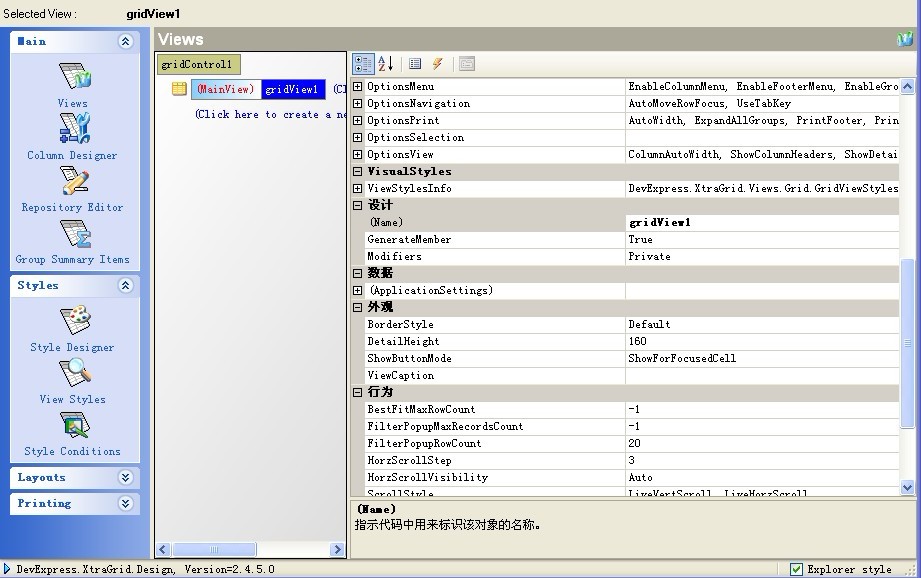Screen dimensions: 921x578
Task: Expand the OptionsPrint property
Action: tap(357, 120)
